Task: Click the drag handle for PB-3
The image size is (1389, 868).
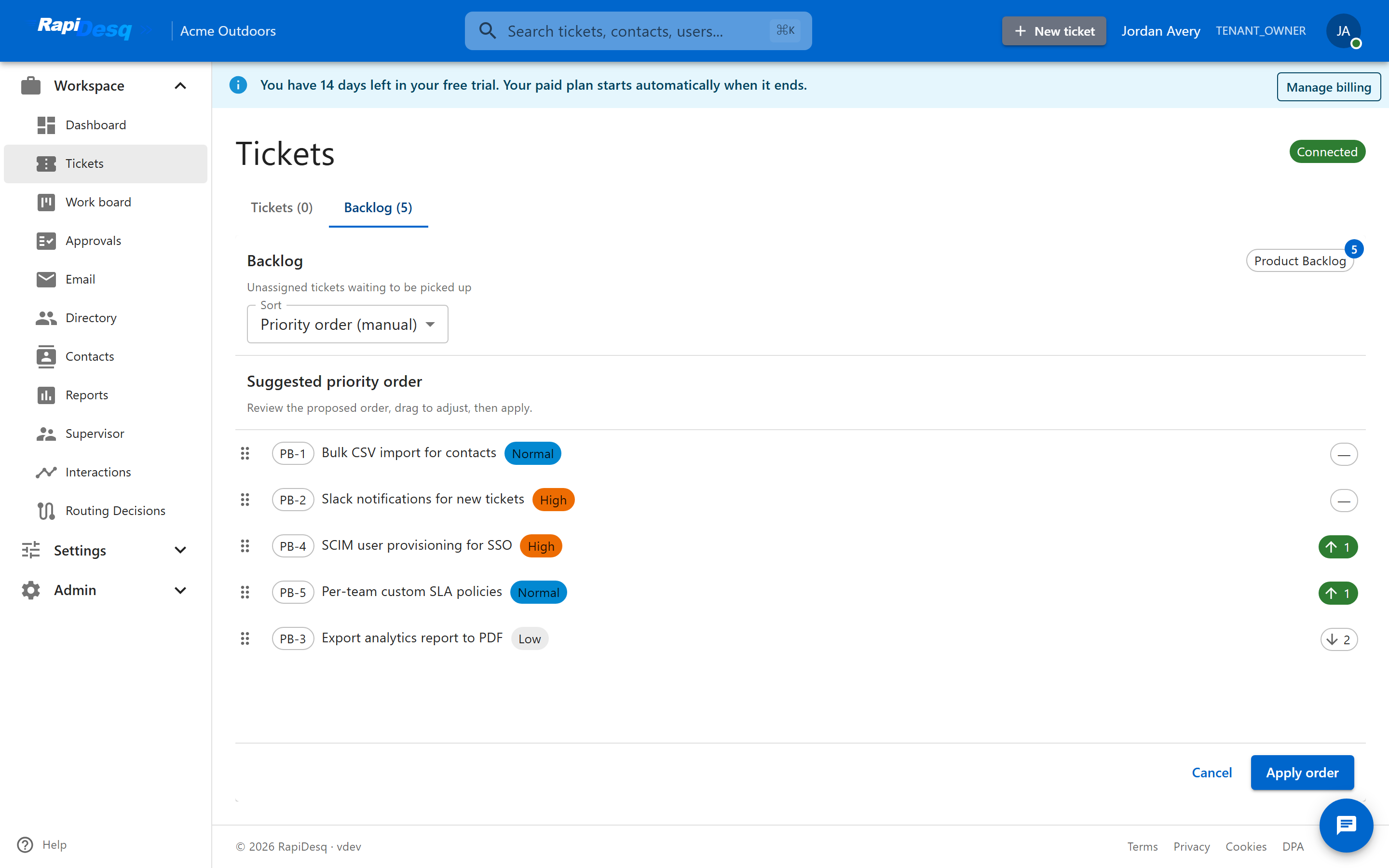Action: [x=245, y=638]
